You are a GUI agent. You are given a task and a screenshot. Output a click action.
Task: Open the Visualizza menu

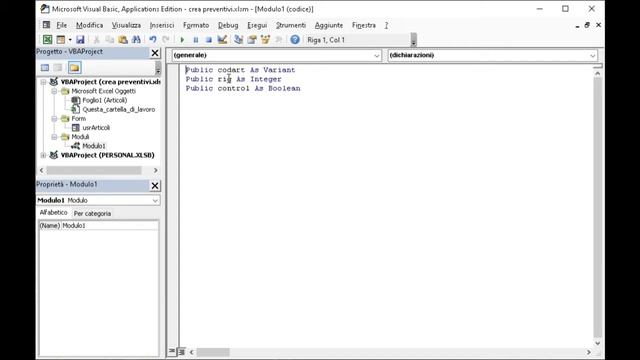point(127,25)
